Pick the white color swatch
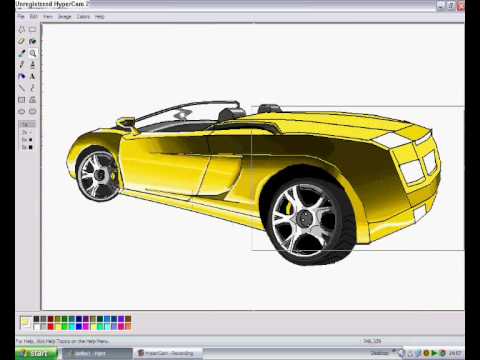 click(x=36, y=326)
